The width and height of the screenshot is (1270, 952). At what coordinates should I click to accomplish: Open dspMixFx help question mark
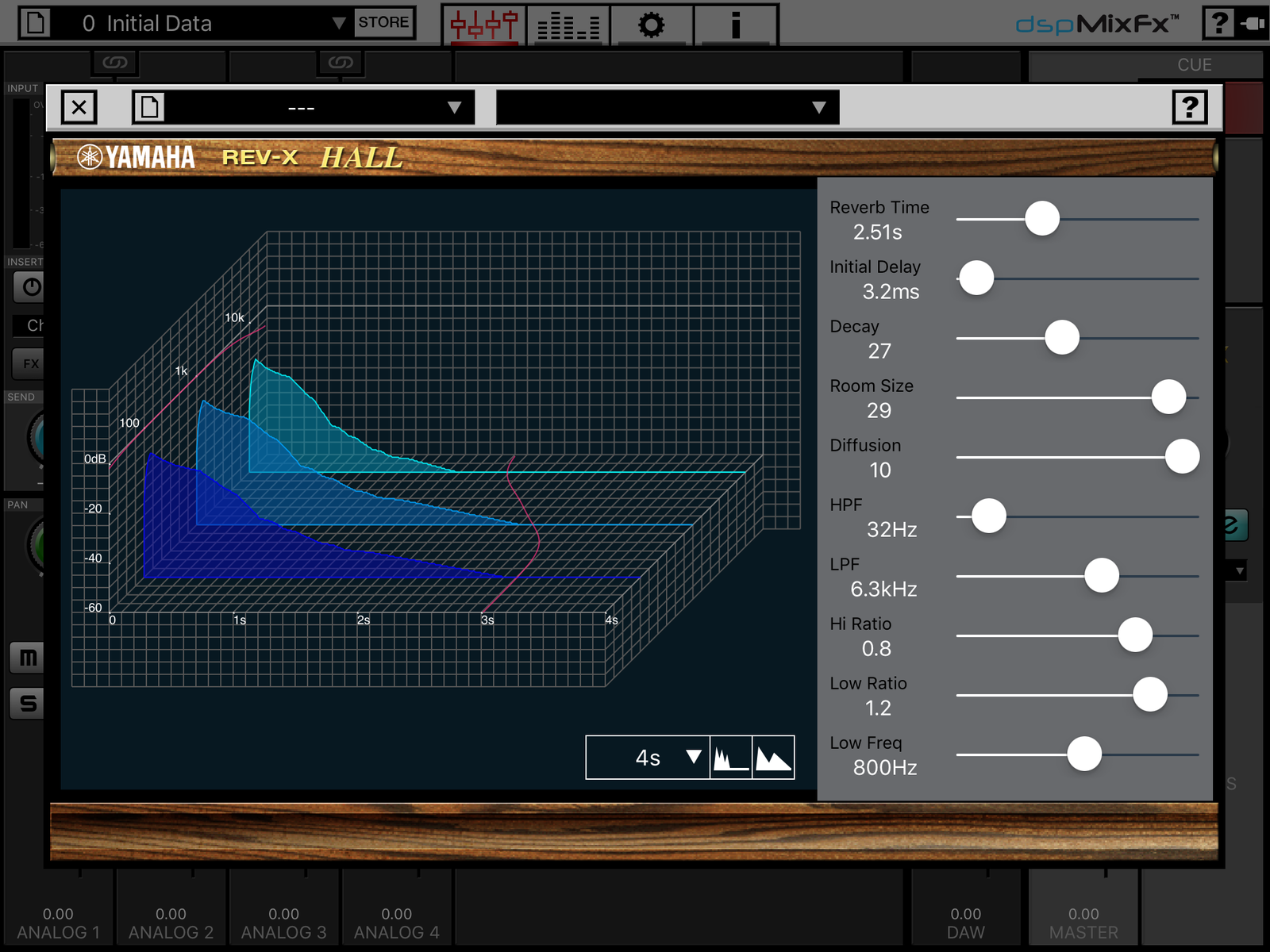click(x=1218, y=23)
